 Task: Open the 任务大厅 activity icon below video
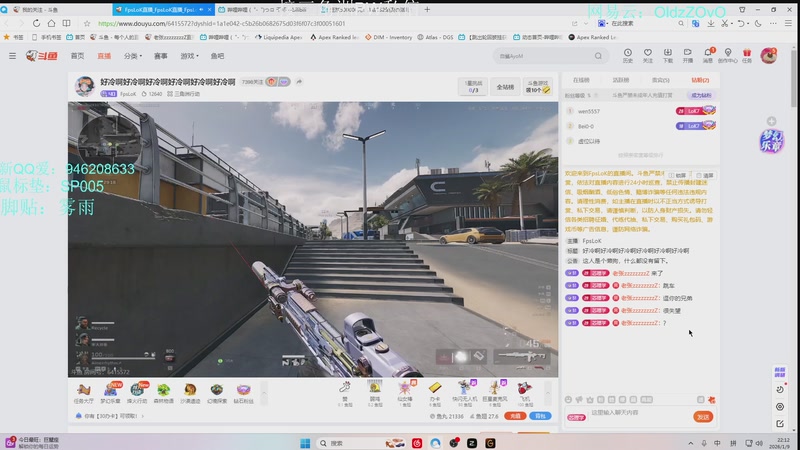tap(84, 393)
